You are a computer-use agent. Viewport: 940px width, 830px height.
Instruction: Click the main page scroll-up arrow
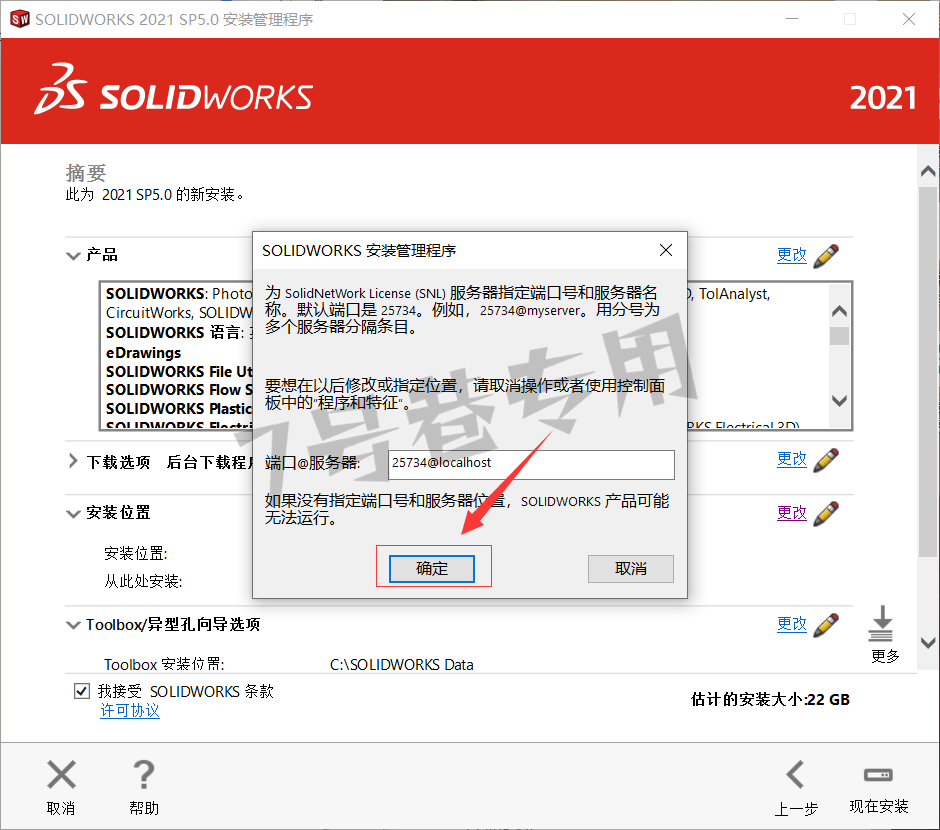click(x=928, y=171)
